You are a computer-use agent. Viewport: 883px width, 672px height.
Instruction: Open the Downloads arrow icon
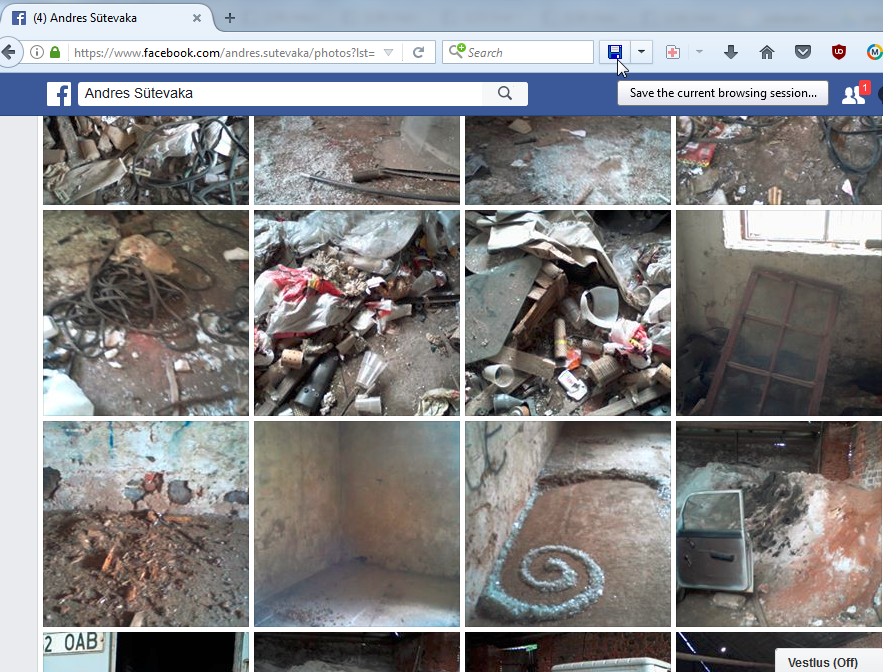[730, 52]
